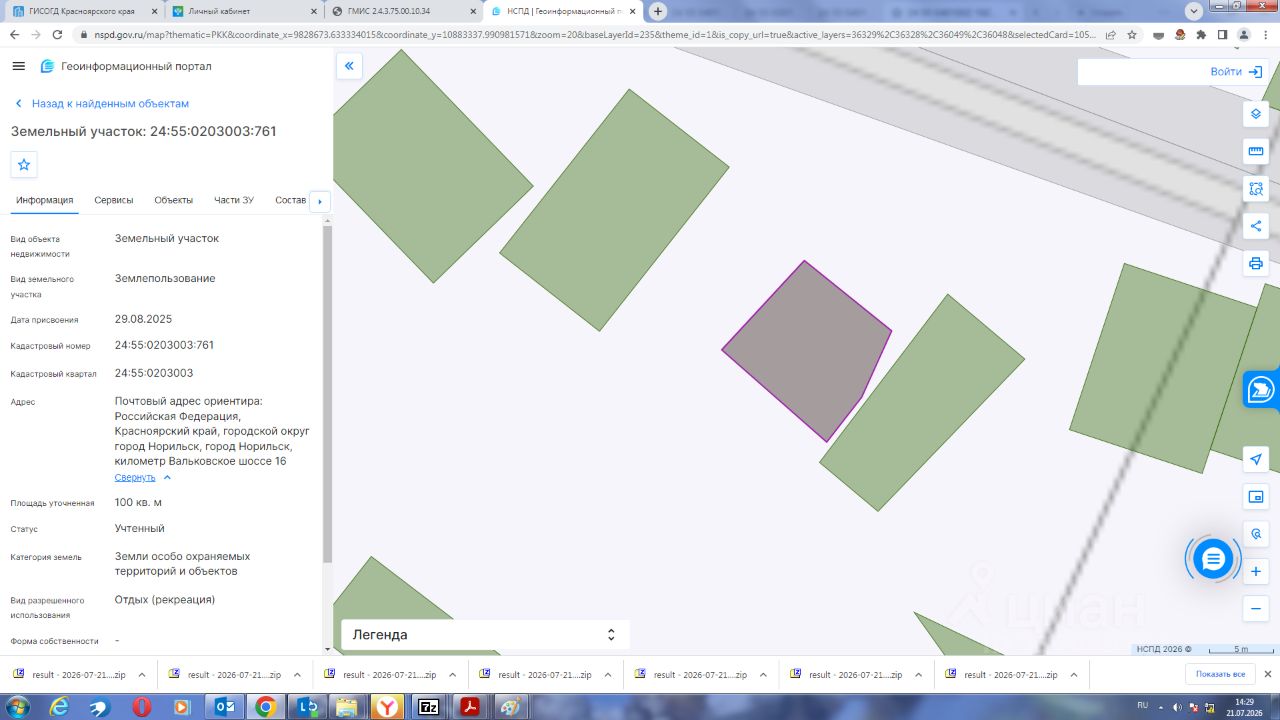This screenshot has width=1280, height=720.
Task: Click the info panel vertical scrollbar
Action: tap(327, 395)
